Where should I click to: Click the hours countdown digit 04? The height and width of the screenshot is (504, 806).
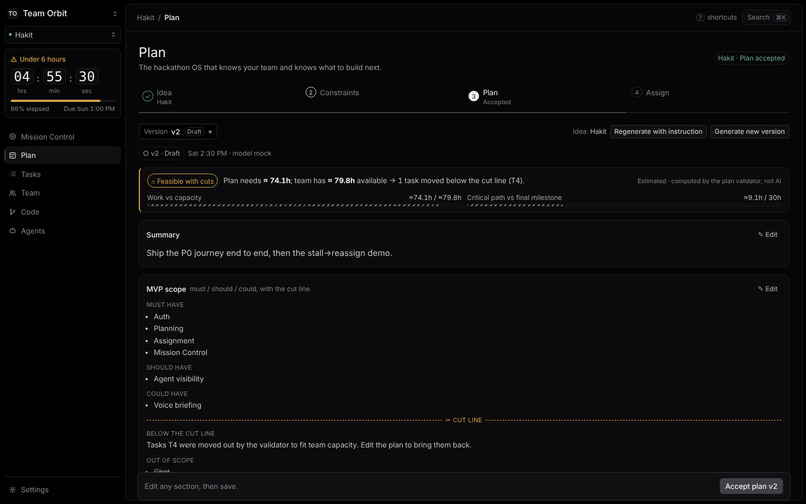[x=22, y=77]
